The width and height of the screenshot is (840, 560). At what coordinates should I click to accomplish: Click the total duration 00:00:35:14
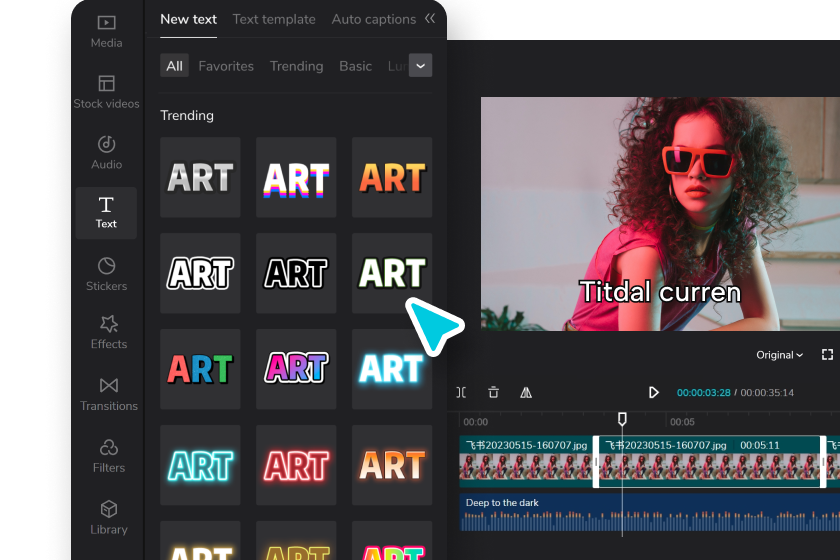[x=767, y=393]
